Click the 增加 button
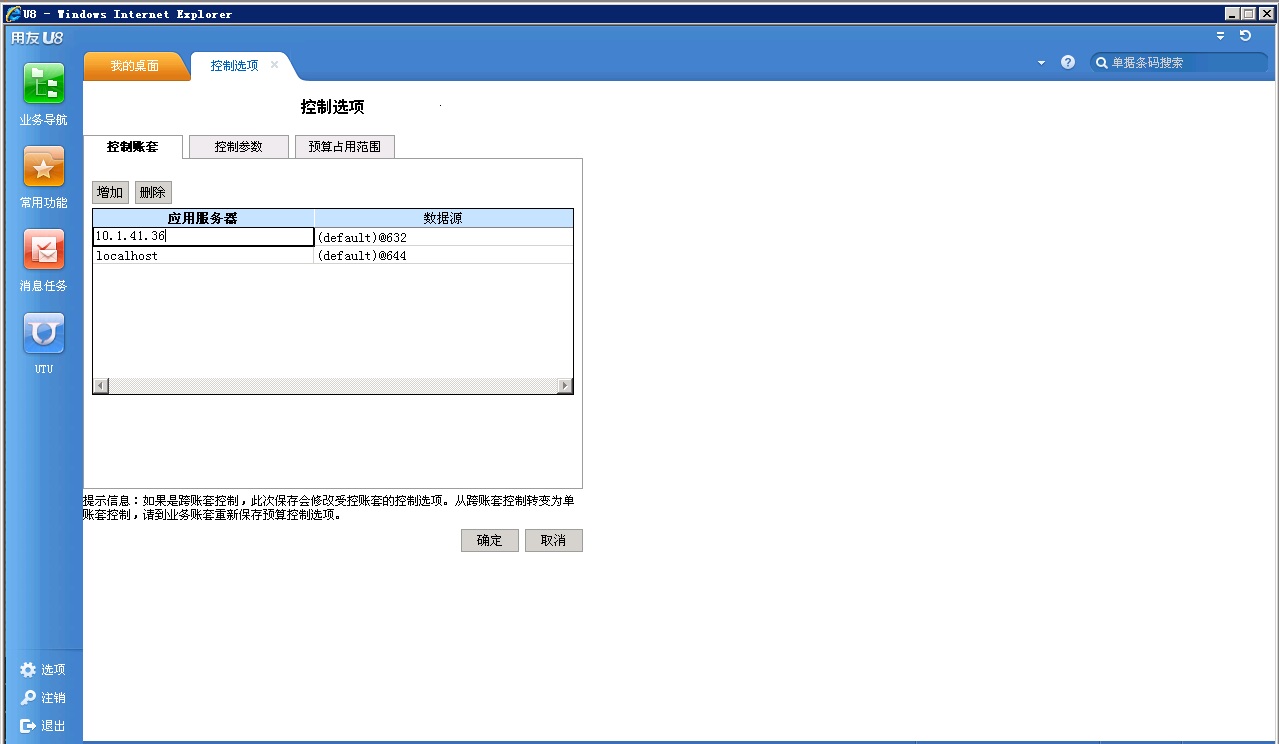 pos(110,192)
